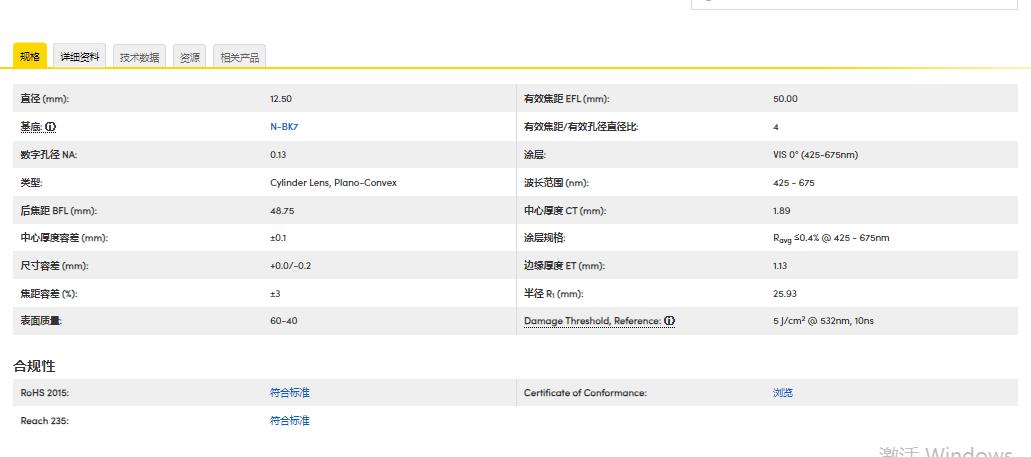Click the info icon beside 基底
Image resolution: width=1031 pixels, height=457 pixels.
[x=51, y=127]
